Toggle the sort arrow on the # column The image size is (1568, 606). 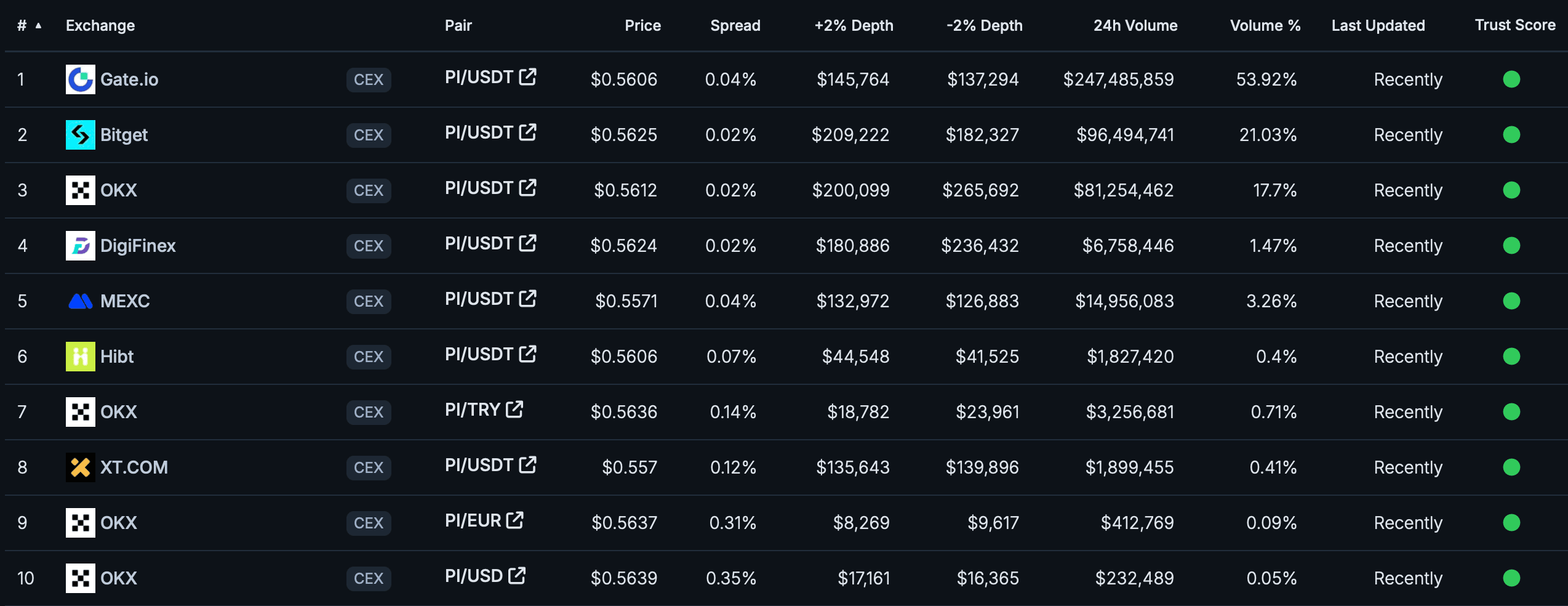[x=38, y=26]
